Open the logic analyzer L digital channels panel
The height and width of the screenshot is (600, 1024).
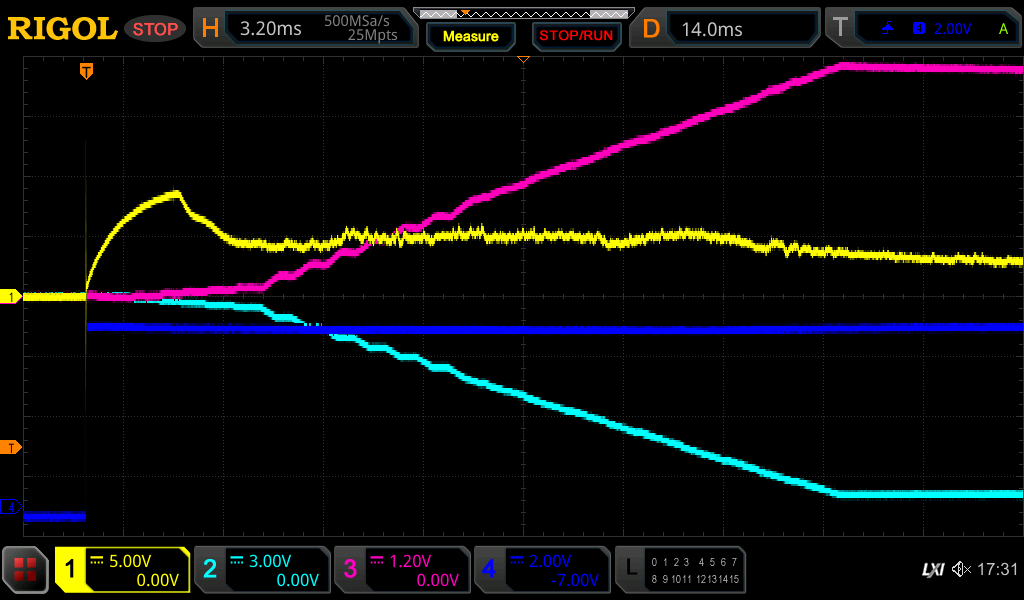pyautogui.click(x=680, y=569)
